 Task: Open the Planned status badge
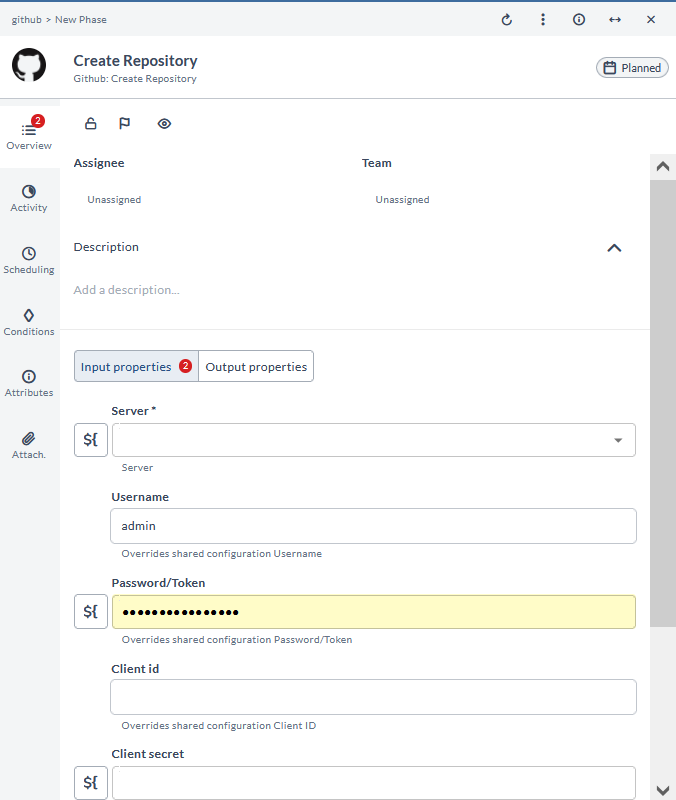click(x=632, y=68)
